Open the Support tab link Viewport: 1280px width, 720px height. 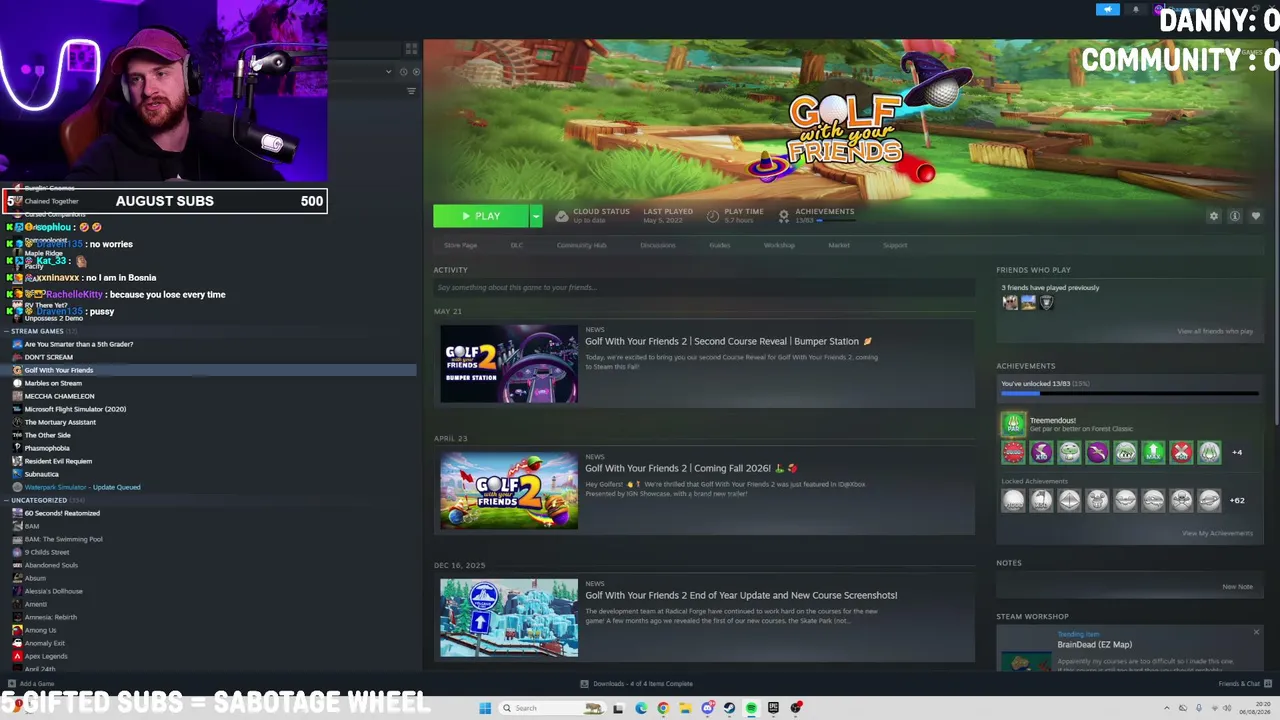895,245
